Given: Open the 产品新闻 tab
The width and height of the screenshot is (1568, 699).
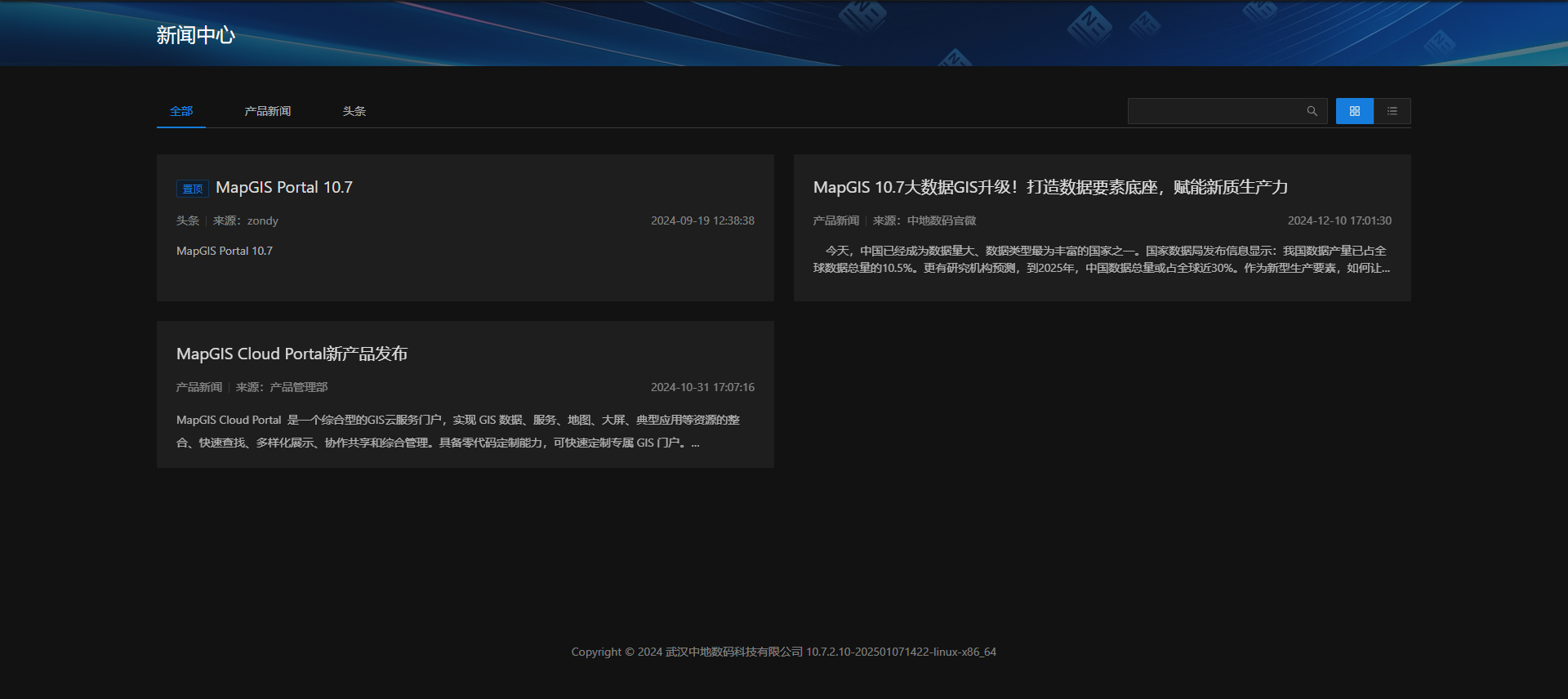Looking at the screenshot, I should (268, 111).
